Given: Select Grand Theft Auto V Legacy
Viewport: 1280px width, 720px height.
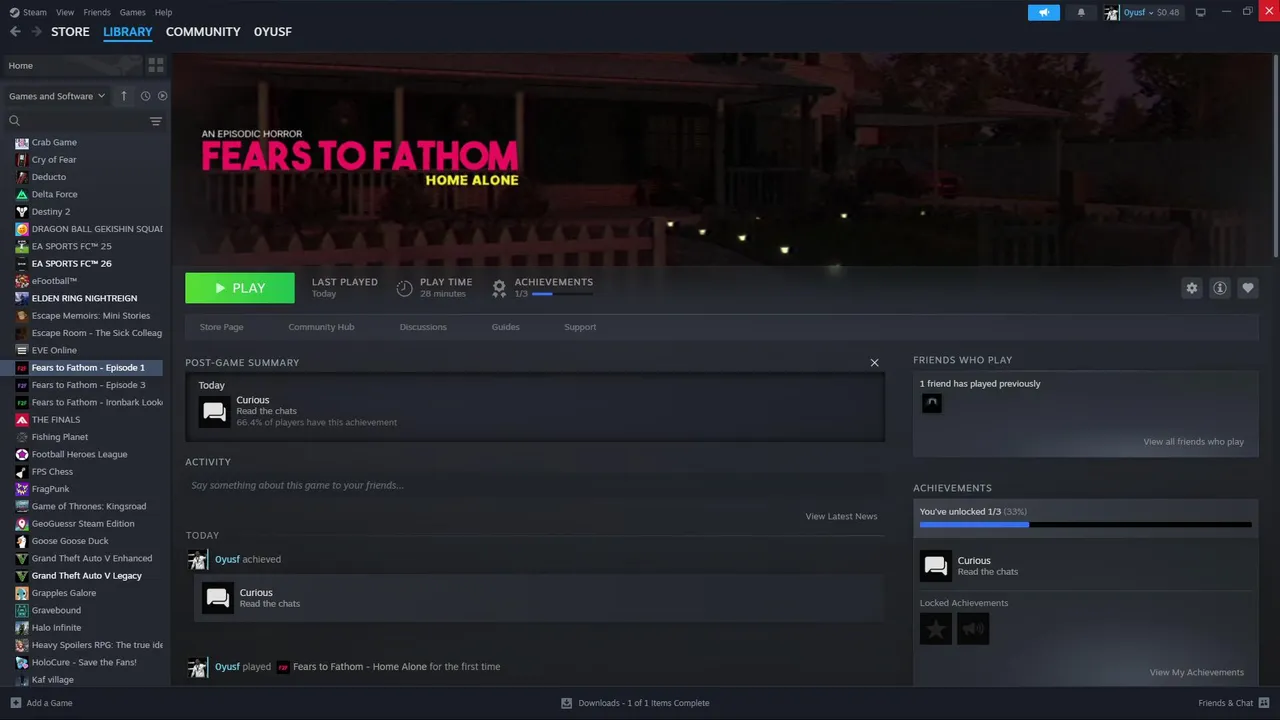Looking at the screenshot, I should coord(85,576).
